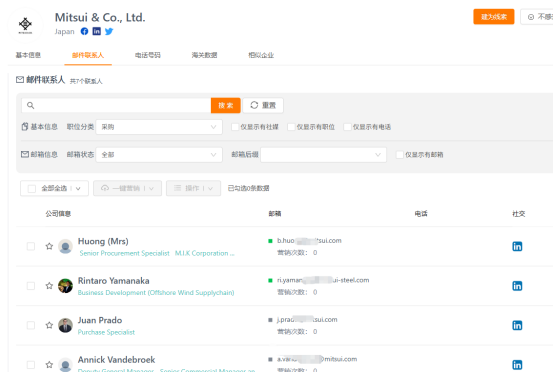The height and width of the screenshot is (373, 553).
Task: Click Rintaro Yamanaka's avatar photo
Action: pos(65,286)
